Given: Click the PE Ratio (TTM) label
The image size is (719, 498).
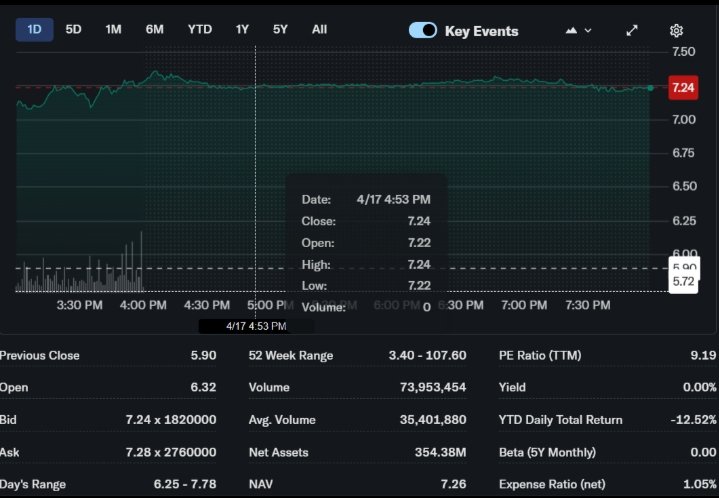Looking at the screenshot, I should [539, 355].
